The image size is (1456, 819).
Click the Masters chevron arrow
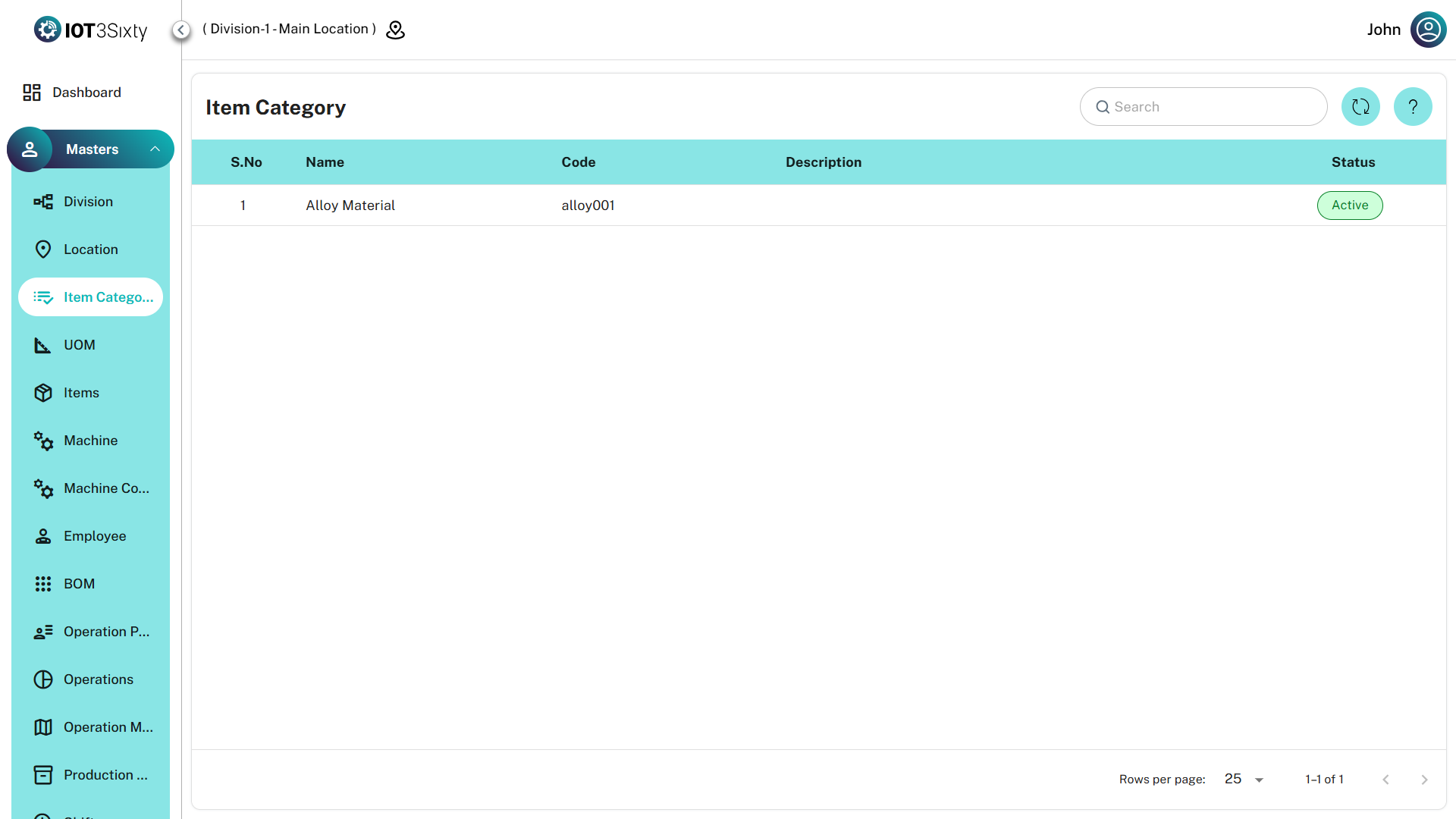point(155,149)
